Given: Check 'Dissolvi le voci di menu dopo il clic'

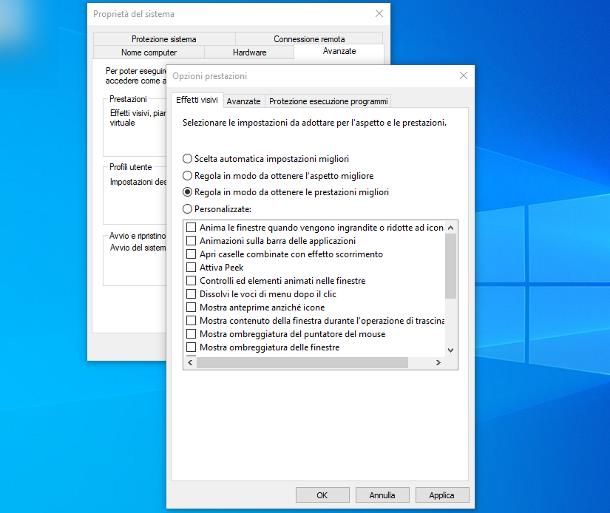Looking at the screenshot, I should coord(191,294).
